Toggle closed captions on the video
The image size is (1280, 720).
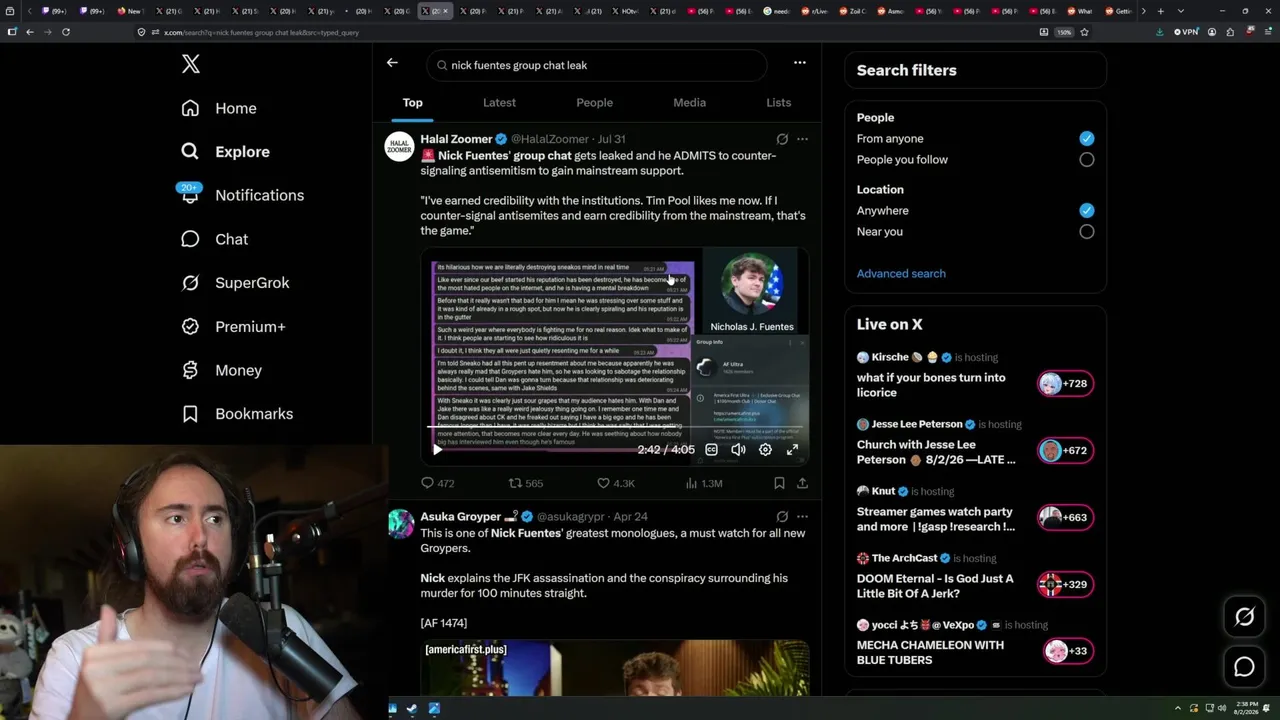coord(711,450)
